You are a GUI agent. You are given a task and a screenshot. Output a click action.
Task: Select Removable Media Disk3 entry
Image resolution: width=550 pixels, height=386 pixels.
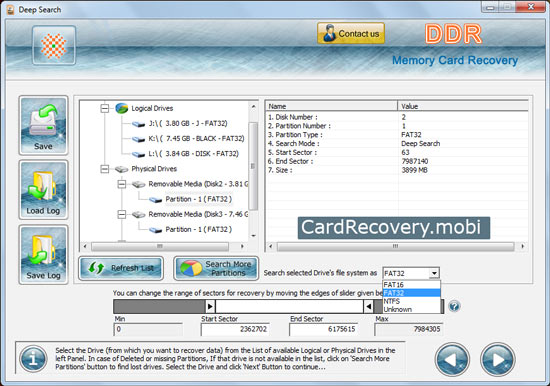tap(198, 214)
